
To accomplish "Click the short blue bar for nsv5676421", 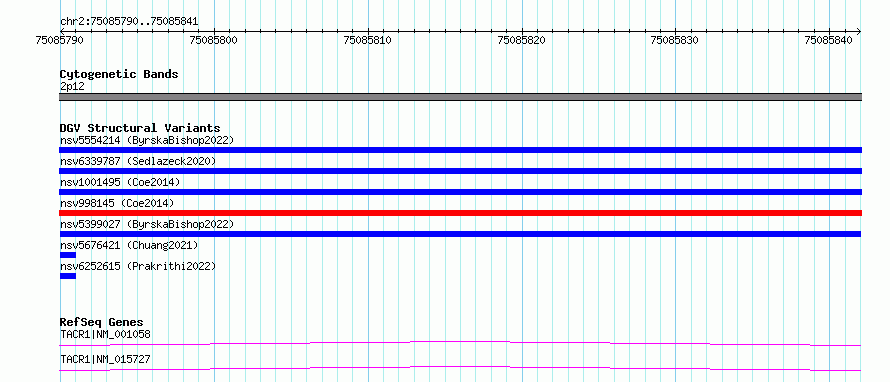I will (68, 255).
